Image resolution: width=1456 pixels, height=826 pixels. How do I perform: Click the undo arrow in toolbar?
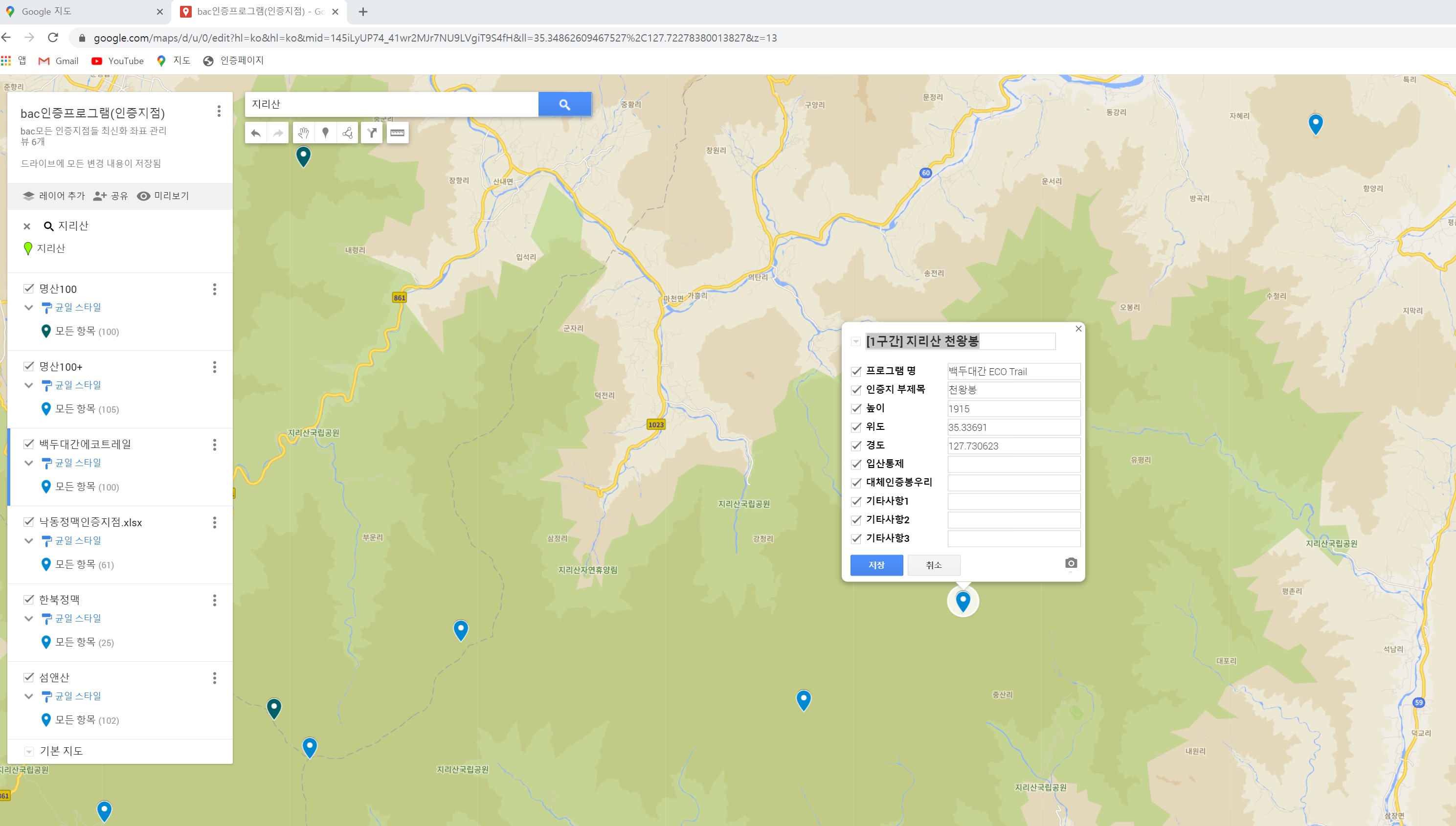[x=256, y=133]
